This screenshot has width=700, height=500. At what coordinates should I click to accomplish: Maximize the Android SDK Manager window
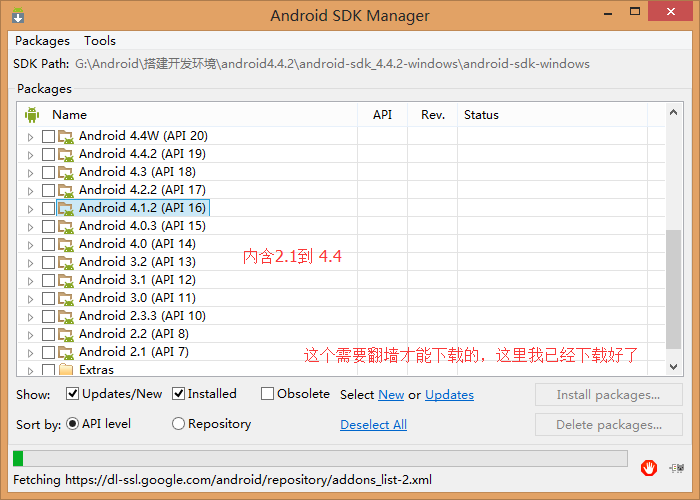[x=635, y=12]
